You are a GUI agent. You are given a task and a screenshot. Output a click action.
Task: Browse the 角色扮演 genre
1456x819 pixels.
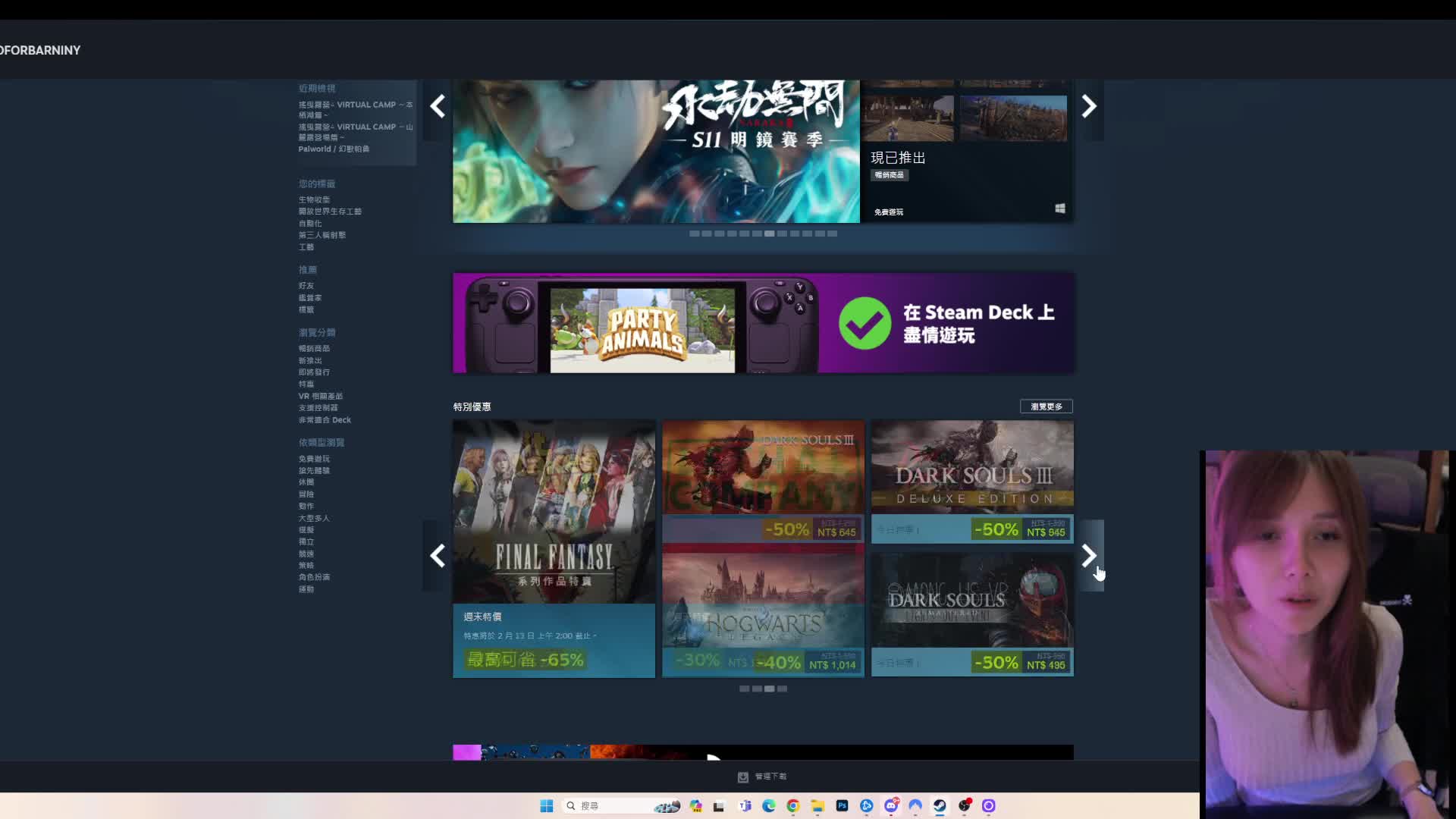pos(314,577)
